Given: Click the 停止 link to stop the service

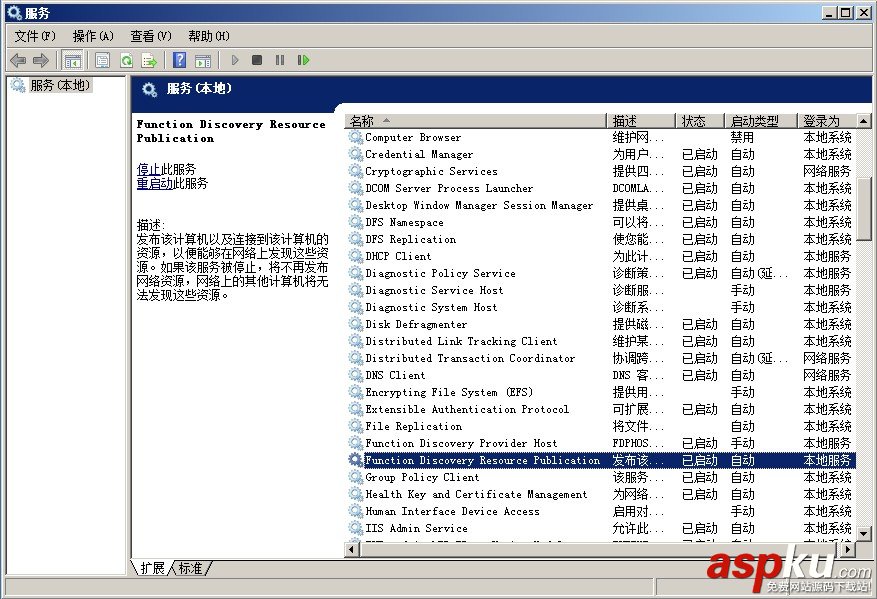Looking at the screenshot, I should coord(148,169).
